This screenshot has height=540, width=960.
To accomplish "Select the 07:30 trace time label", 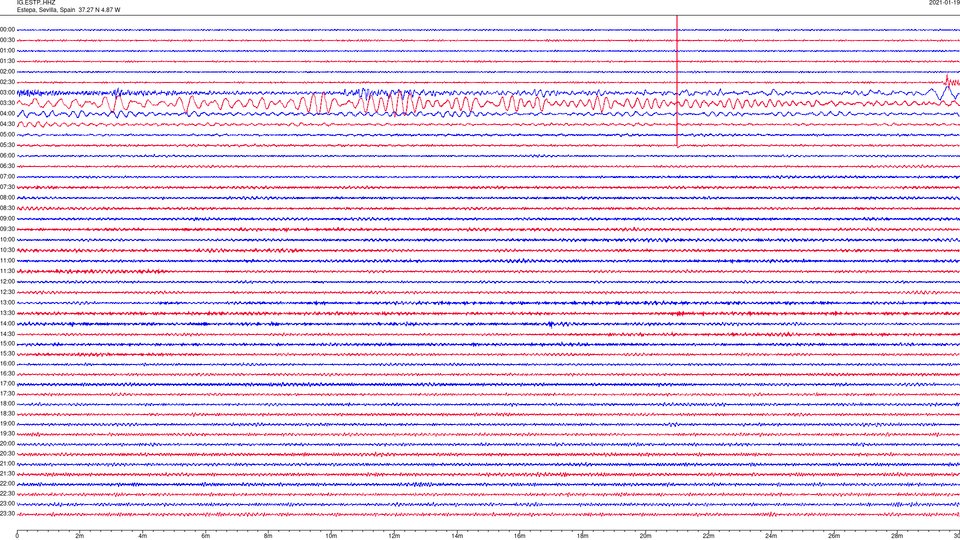I will coord(7,187).
